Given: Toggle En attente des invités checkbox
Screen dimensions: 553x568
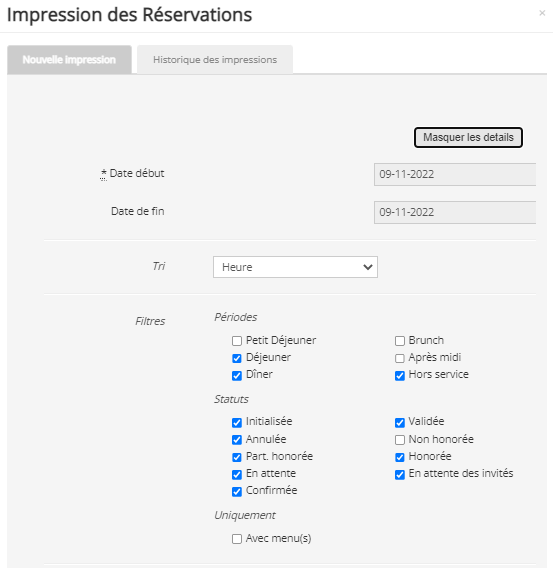Looking at the screenshot, I should pyautogui.click(x=400, y=475).
